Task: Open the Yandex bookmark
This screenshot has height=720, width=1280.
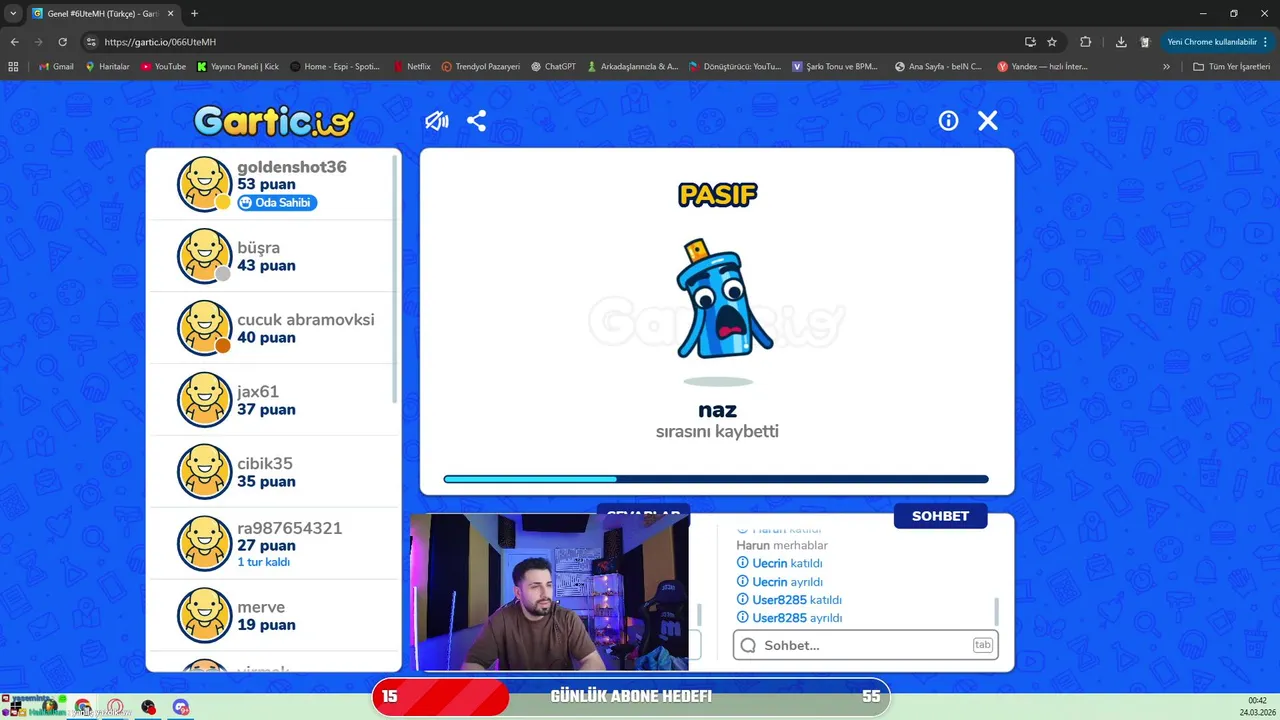Action: [x=1042, y=66]
